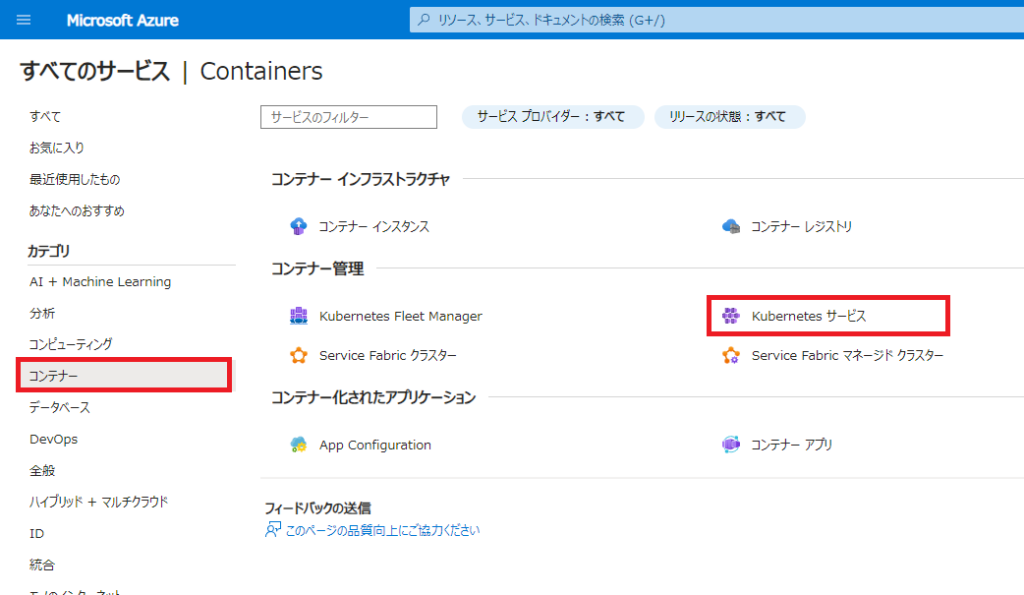Screen dimensions: 1024x595
Task: Select すべて in the left navigation
Action: point(45,116)
